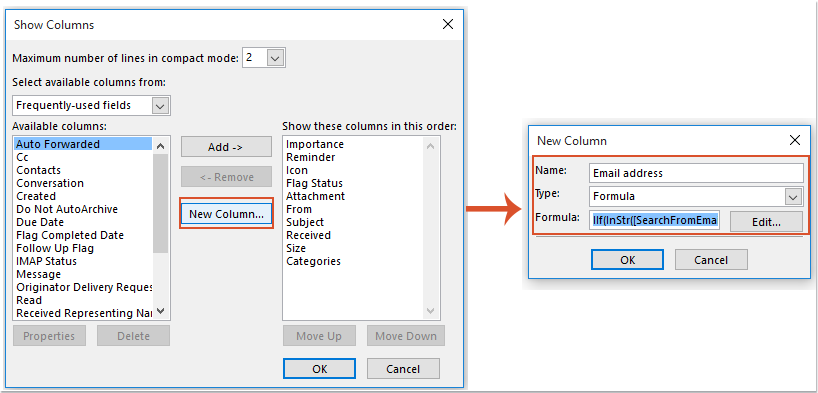Select Conversation in Available columns
The image size is (818, 393).
(x=83, y=183)
